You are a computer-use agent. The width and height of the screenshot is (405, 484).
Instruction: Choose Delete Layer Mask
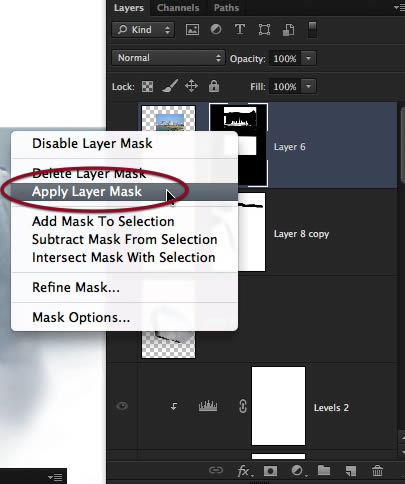click(x=125, y=173)
